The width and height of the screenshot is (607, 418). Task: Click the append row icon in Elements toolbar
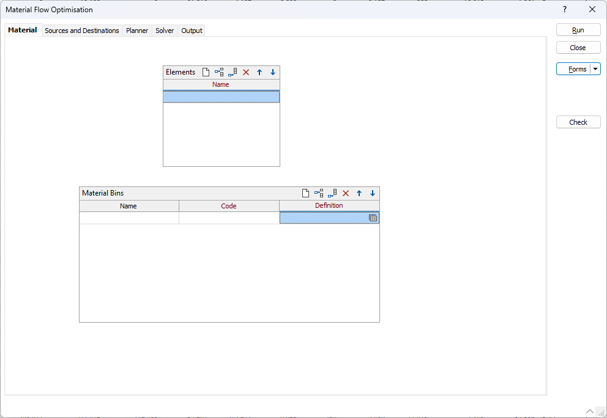233,72
